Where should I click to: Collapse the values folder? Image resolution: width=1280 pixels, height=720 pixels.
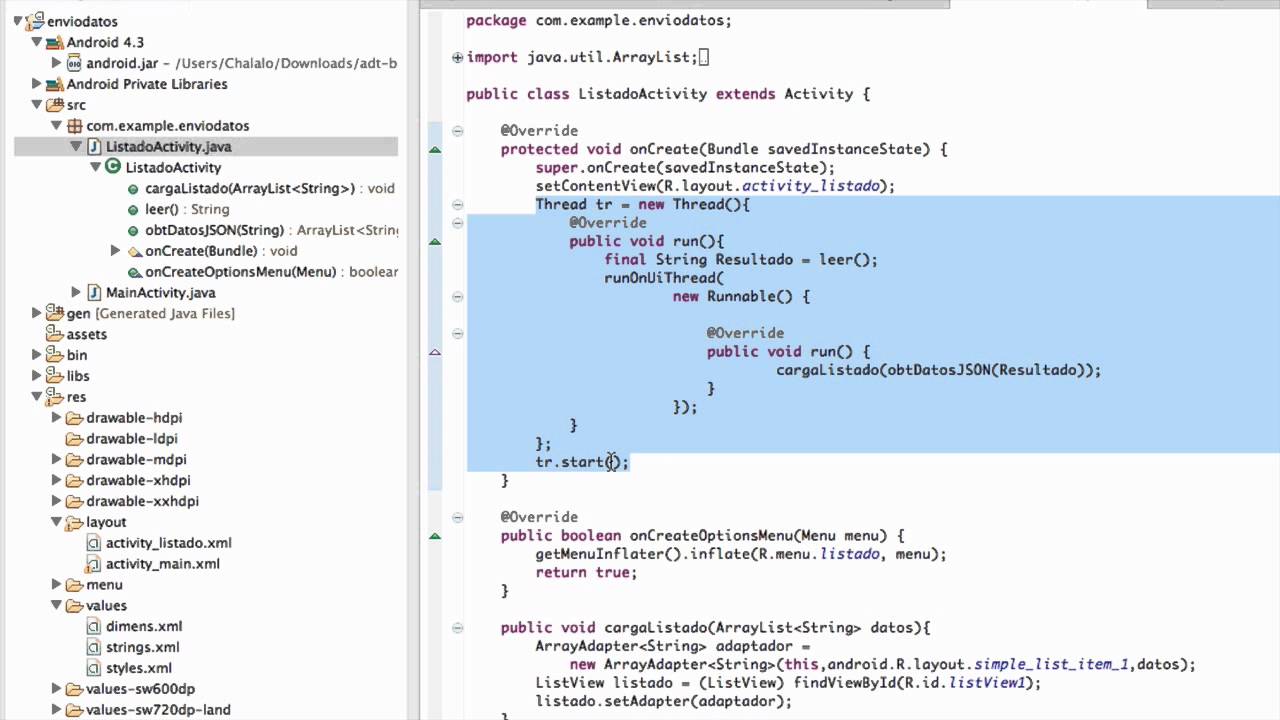point(56,606)
